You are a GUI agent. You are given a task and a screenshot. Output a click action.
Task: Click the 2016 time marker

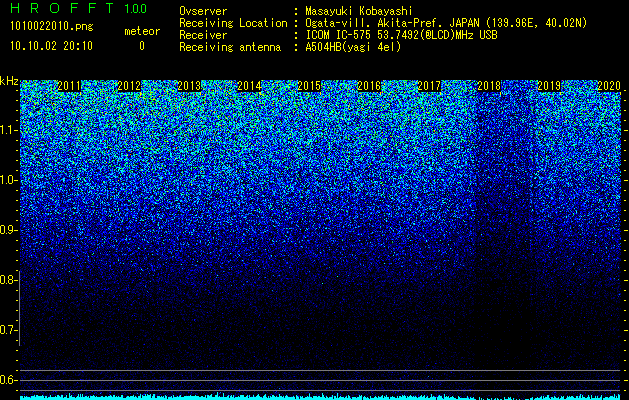pos(369,86)
